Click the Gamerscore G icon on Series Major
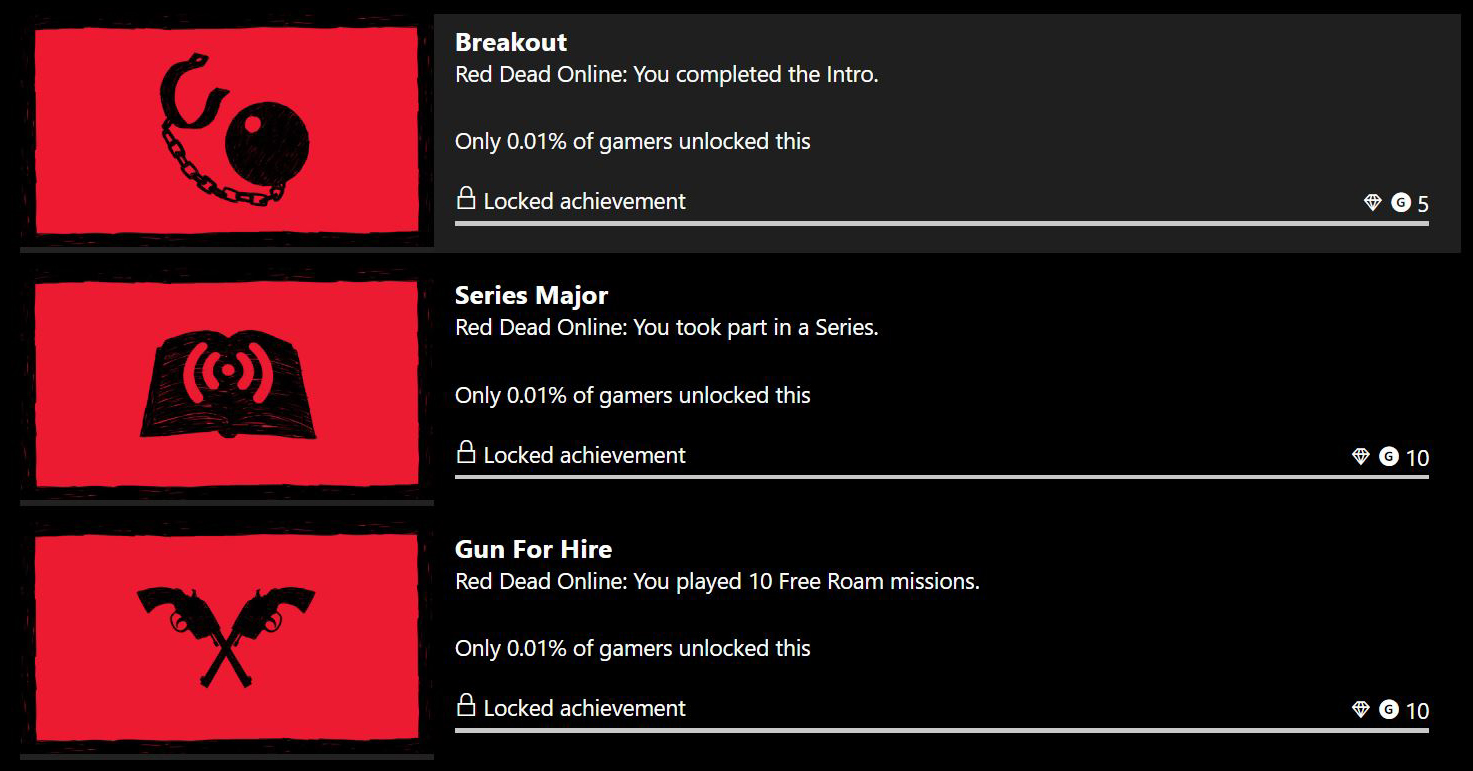The height and width of the screenshot is (771, 1473). [1389, 457]
